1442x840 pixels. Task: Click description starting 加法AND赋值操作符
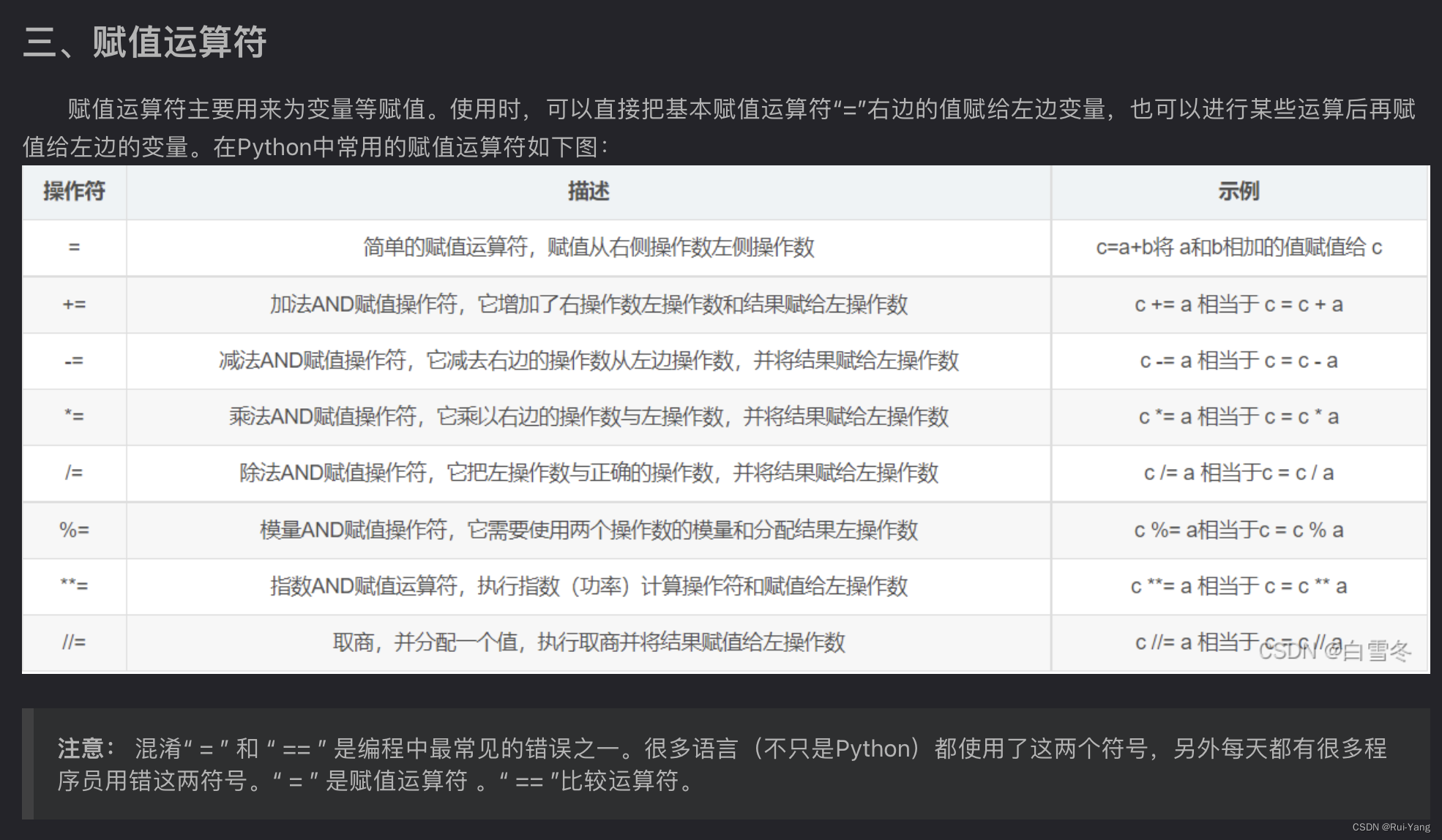(589, 304)
